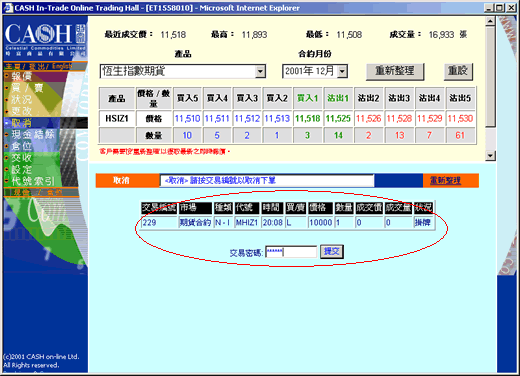Open the 倉位 positions menu item
The image size is (520, 376).
[22, 146]
